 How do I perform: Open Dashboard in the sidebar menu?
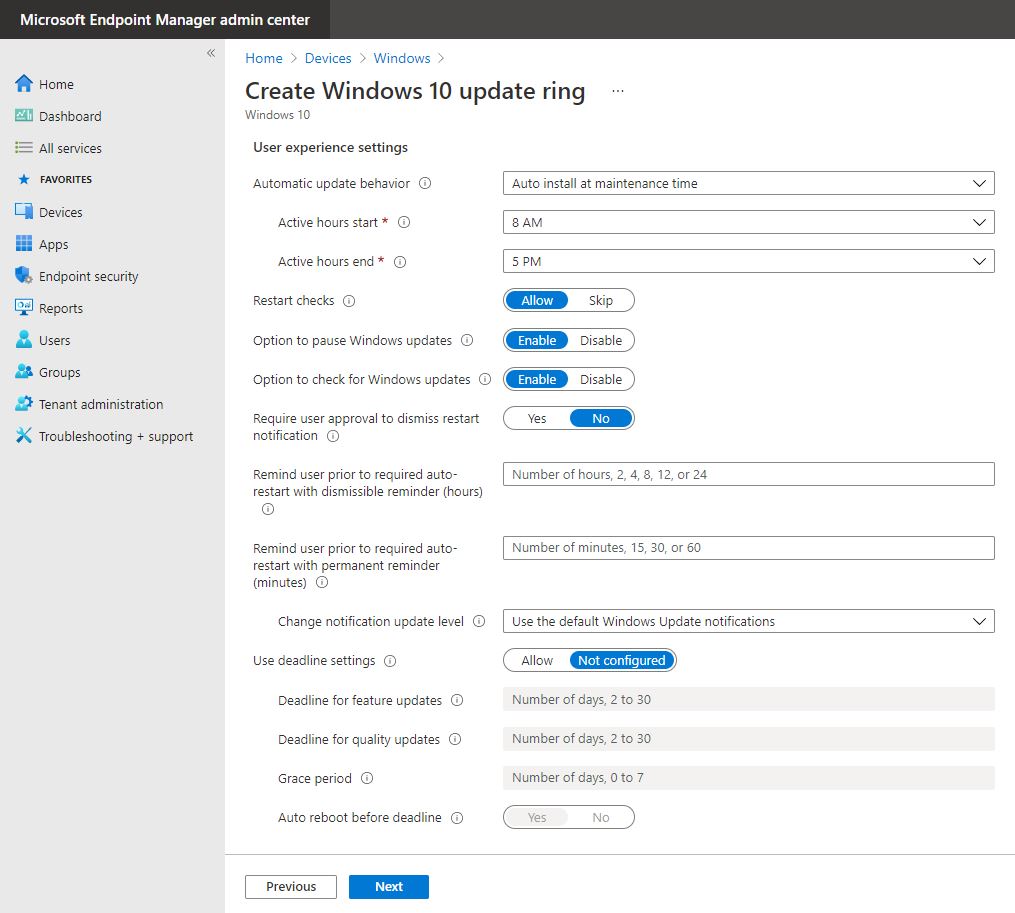(x=70, y=116)
